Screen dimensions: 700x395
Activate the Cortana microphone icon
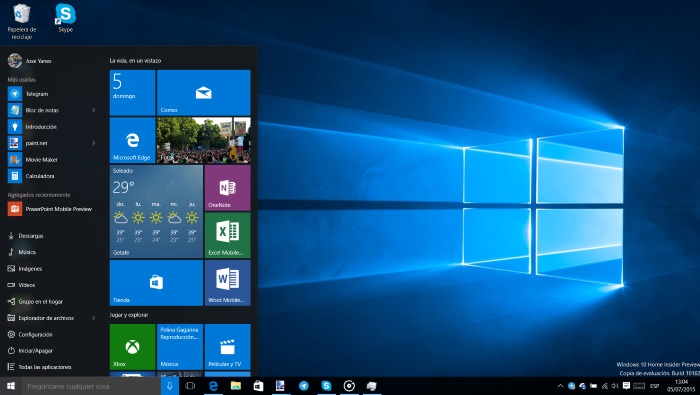[x=170, y=386]
